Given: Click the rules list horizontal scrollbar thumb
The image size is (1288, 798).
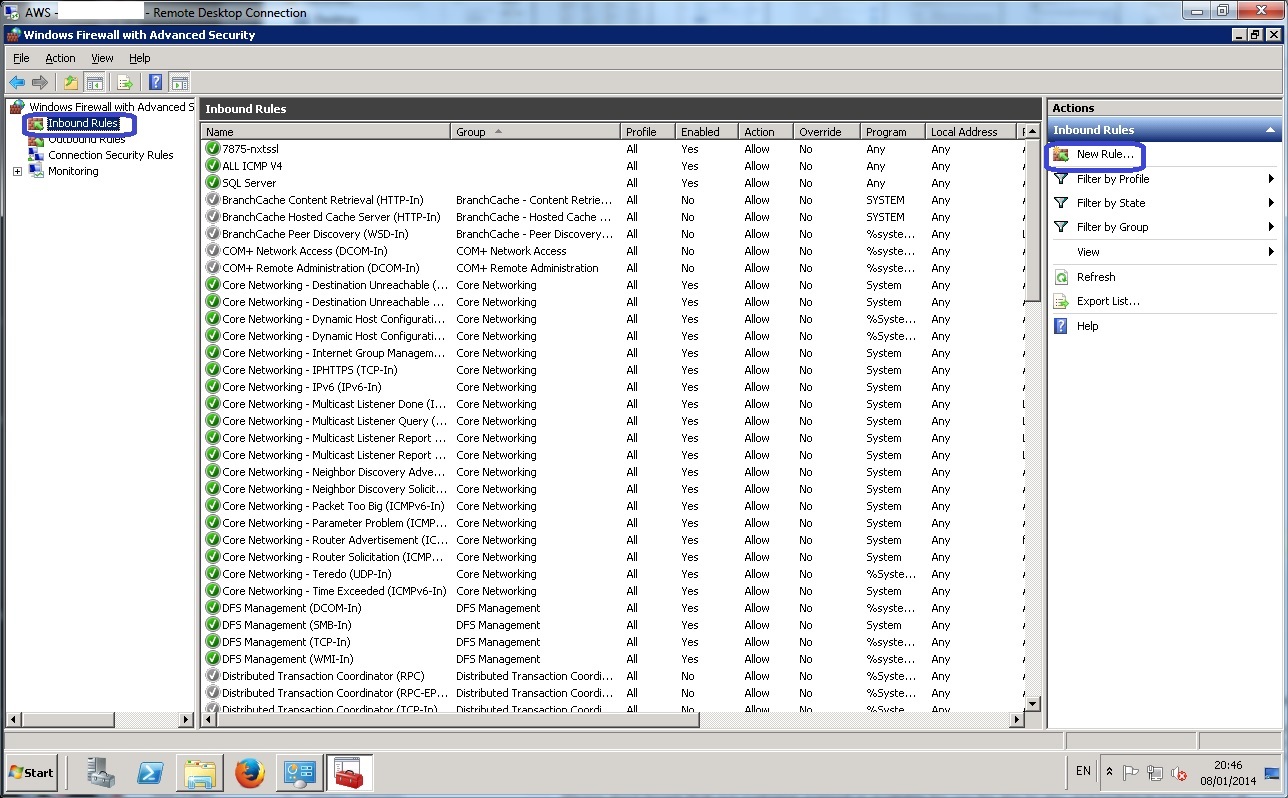Looking at the screenshot, I should tap(457, 720).
